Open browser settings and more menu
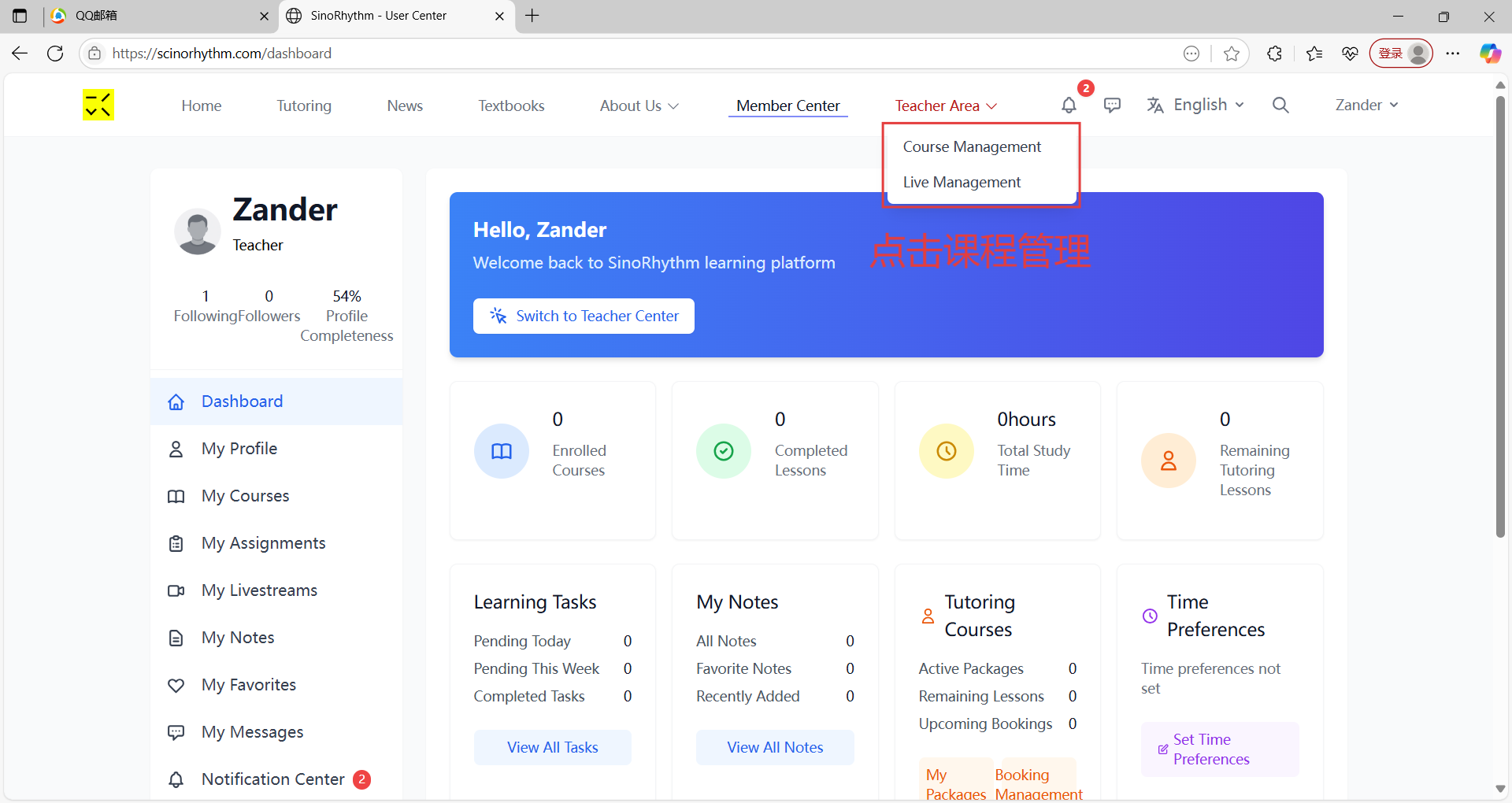This screenshot has width=1512, height=803. [x=1453, y=54]
